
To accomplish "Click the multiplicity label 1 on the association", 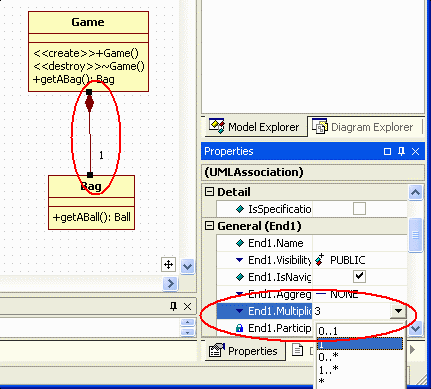I will (101, 155).
